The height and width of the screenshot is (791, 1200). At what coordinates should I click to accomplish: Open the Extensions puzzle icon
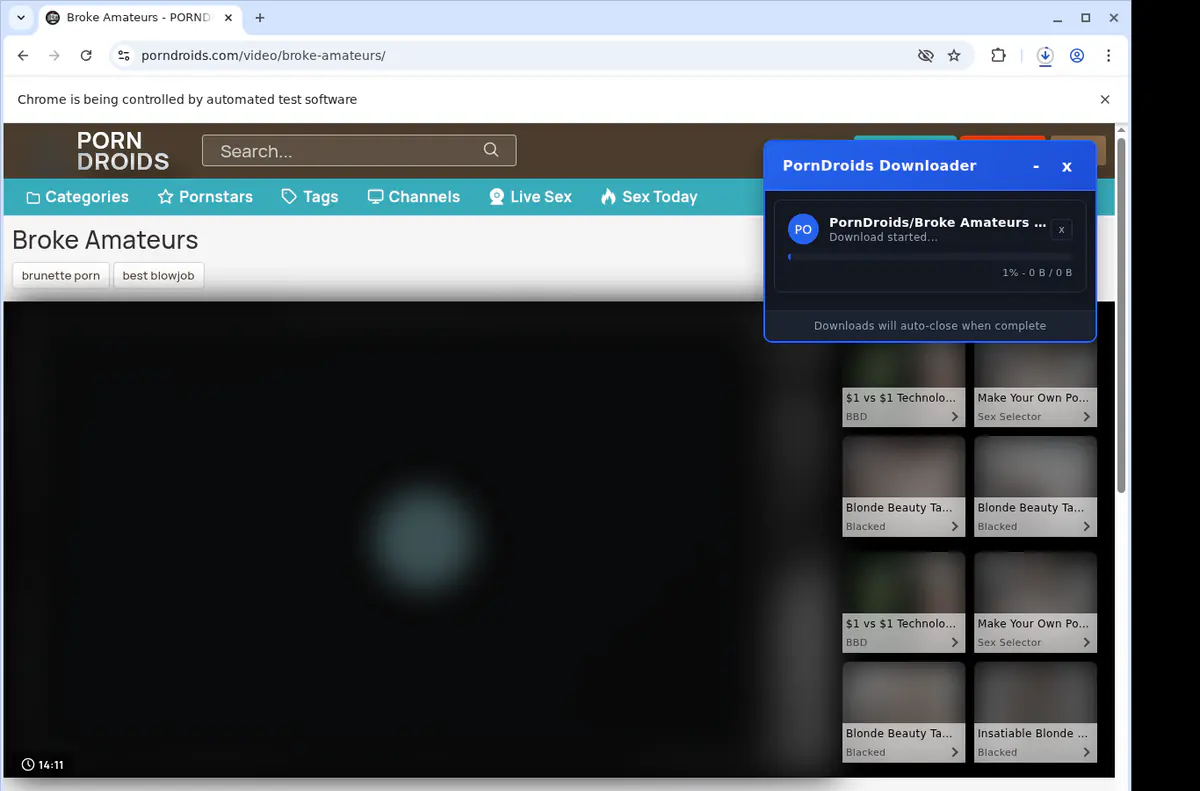pos(998,56)
